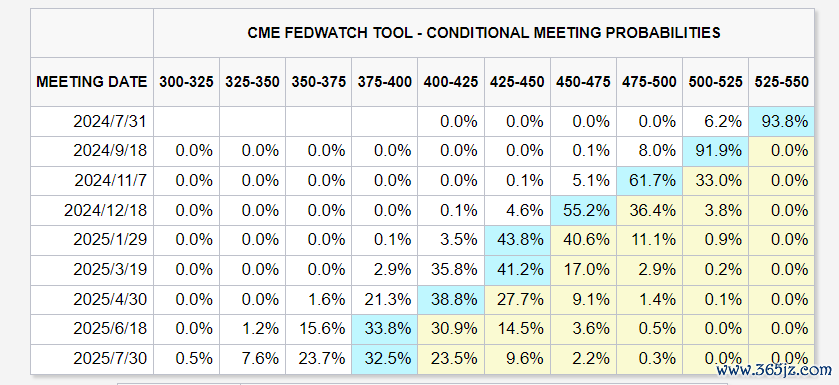Image resolution: width=839 pixels, height=385 pixels.
Task: Click the CME FedWatch Tool table title
Action: [x=484, y=33]
